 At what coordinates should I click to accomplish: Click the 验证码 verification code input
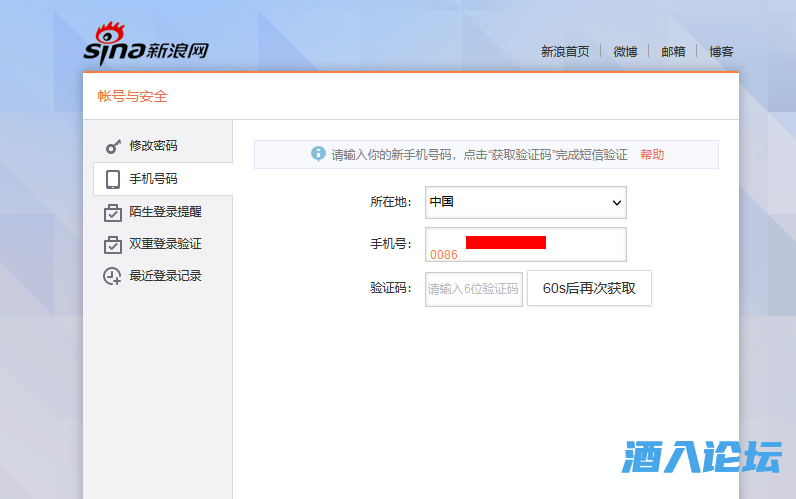(x=473, y=289)
